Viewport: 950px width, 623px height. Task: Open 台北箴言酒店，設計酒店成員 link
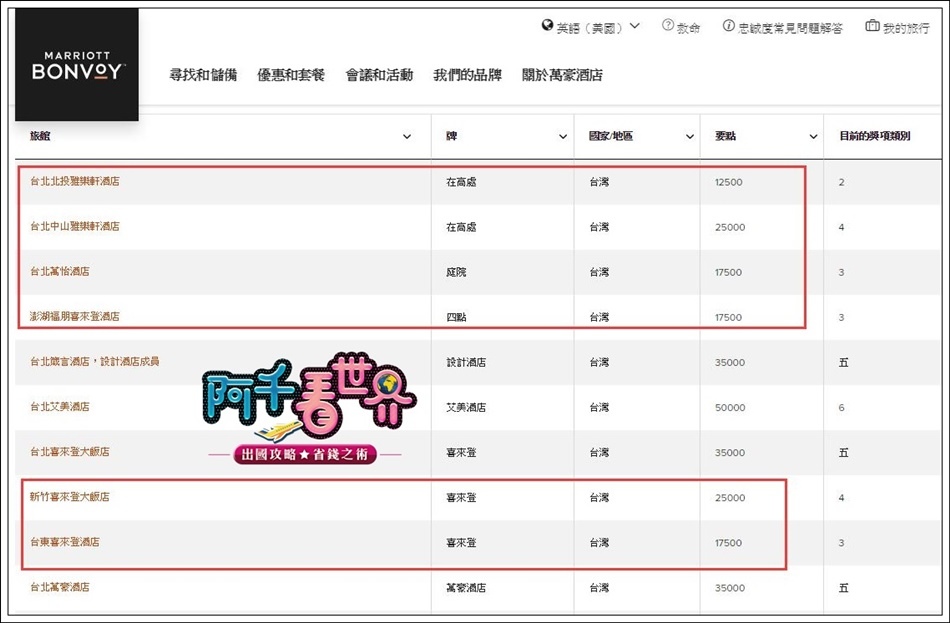(95, 361)
